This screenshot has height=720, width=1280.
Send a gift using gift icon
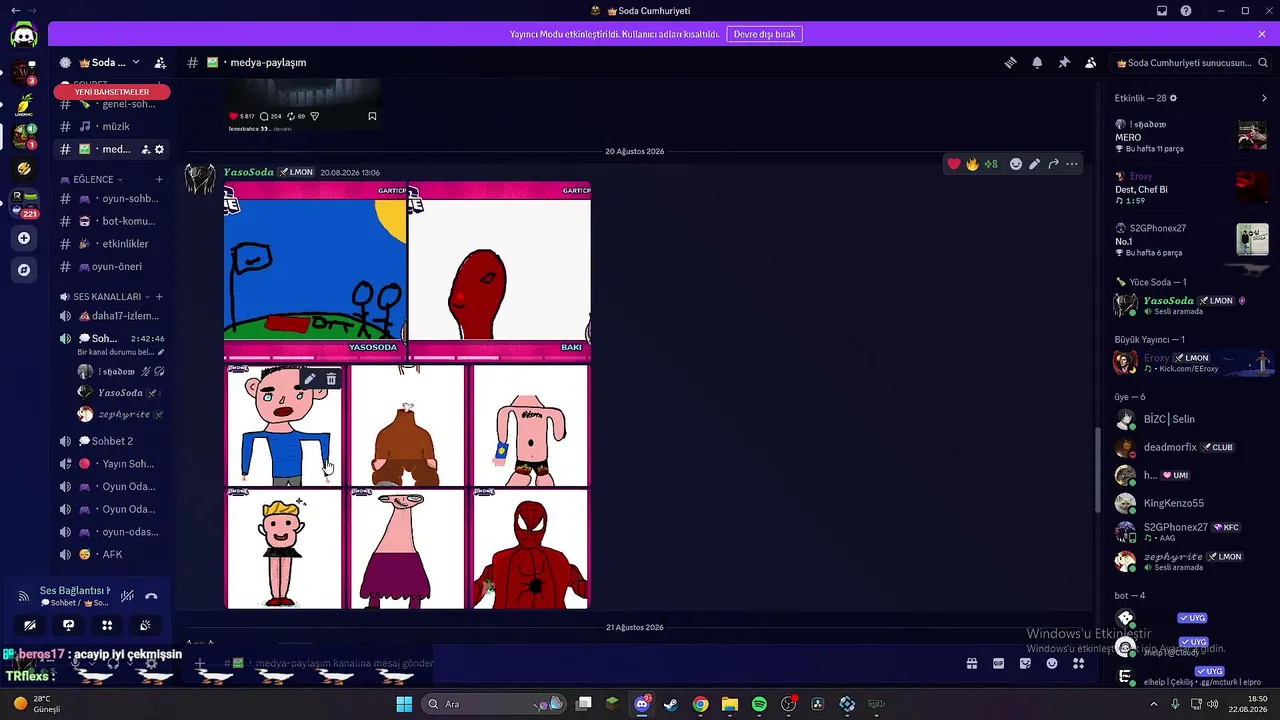pos(971,663)
